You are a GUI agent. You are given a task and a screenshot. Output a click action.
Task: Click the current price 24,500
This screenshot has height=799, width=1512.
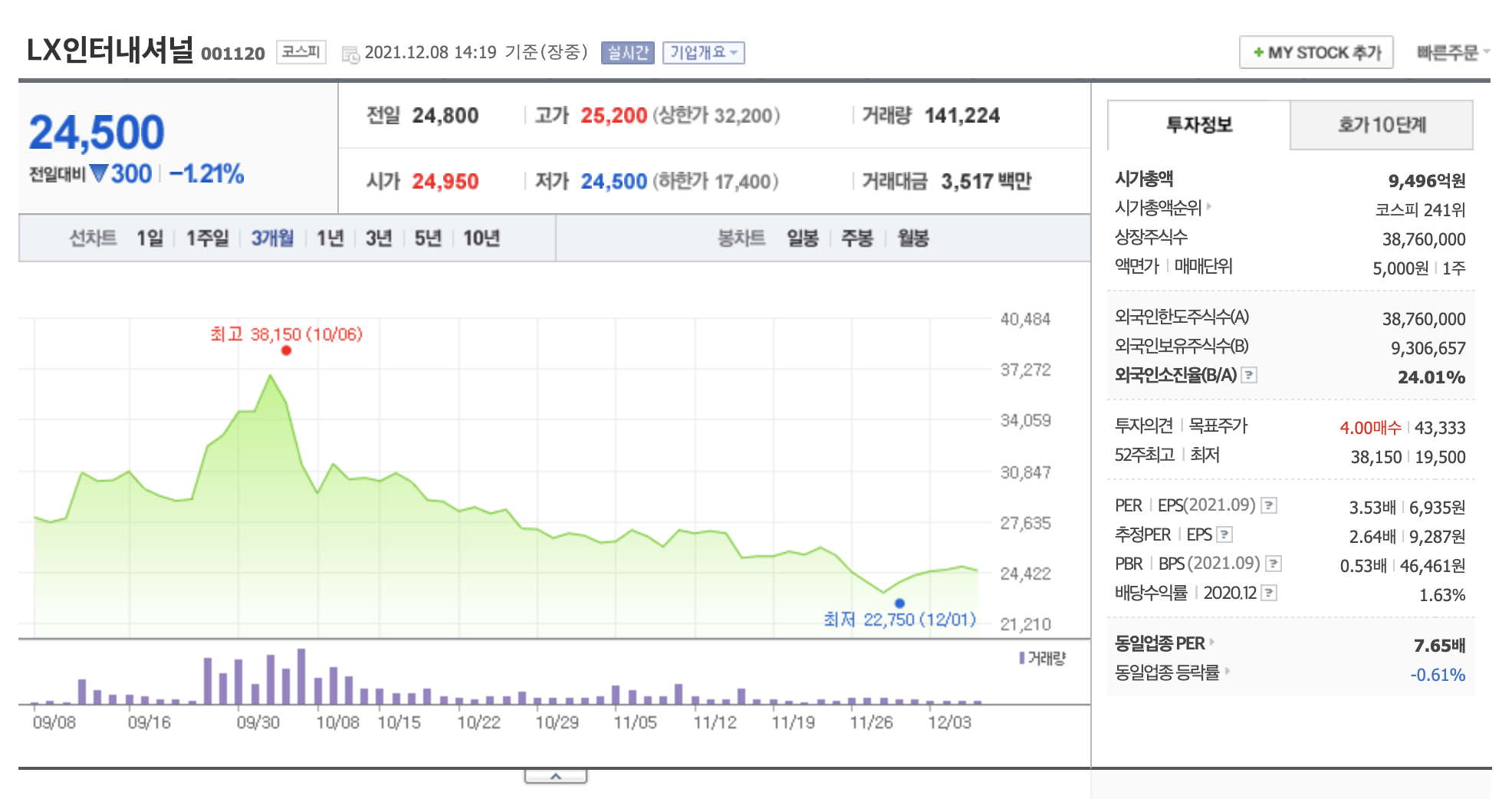coord(97,132)
